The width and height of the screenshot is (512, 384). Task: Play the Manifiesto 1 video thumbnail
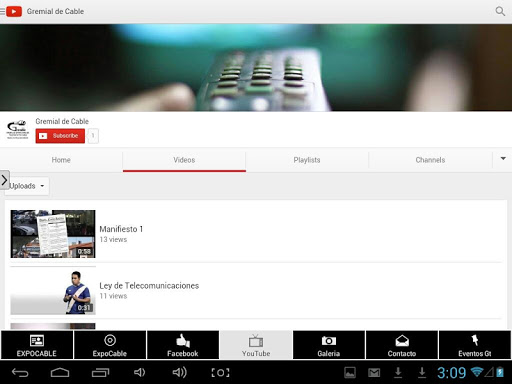point(53,234)
